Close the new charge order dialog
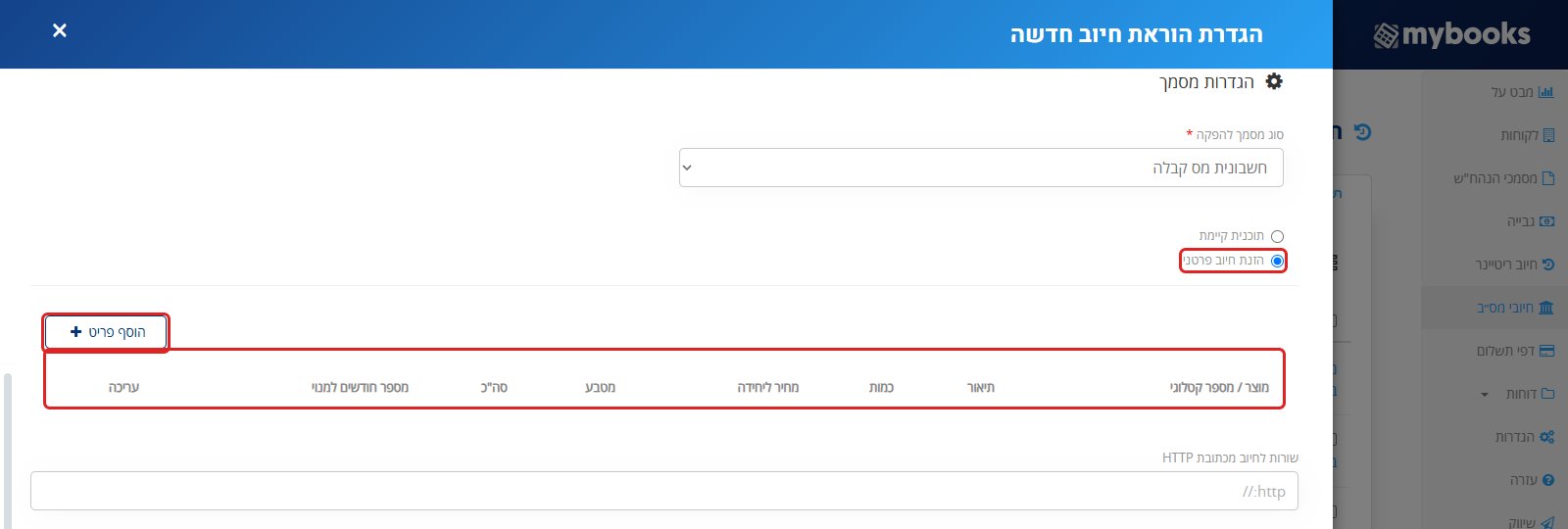1568x529 pixels. pos(60,30)
